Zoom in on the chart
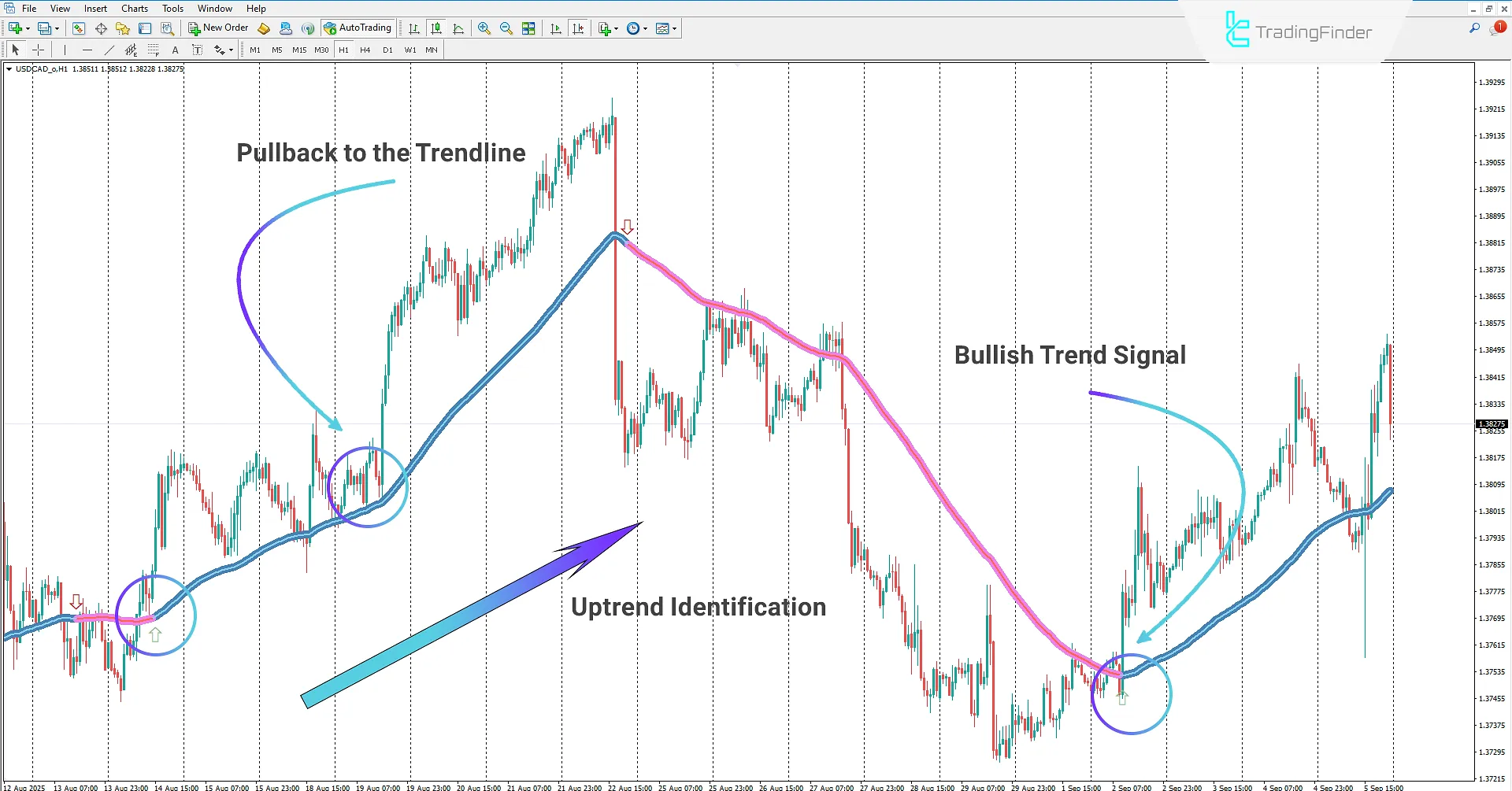Viewport: 1512px width, 791px height. pyautogui.click(x=484, y=28)
